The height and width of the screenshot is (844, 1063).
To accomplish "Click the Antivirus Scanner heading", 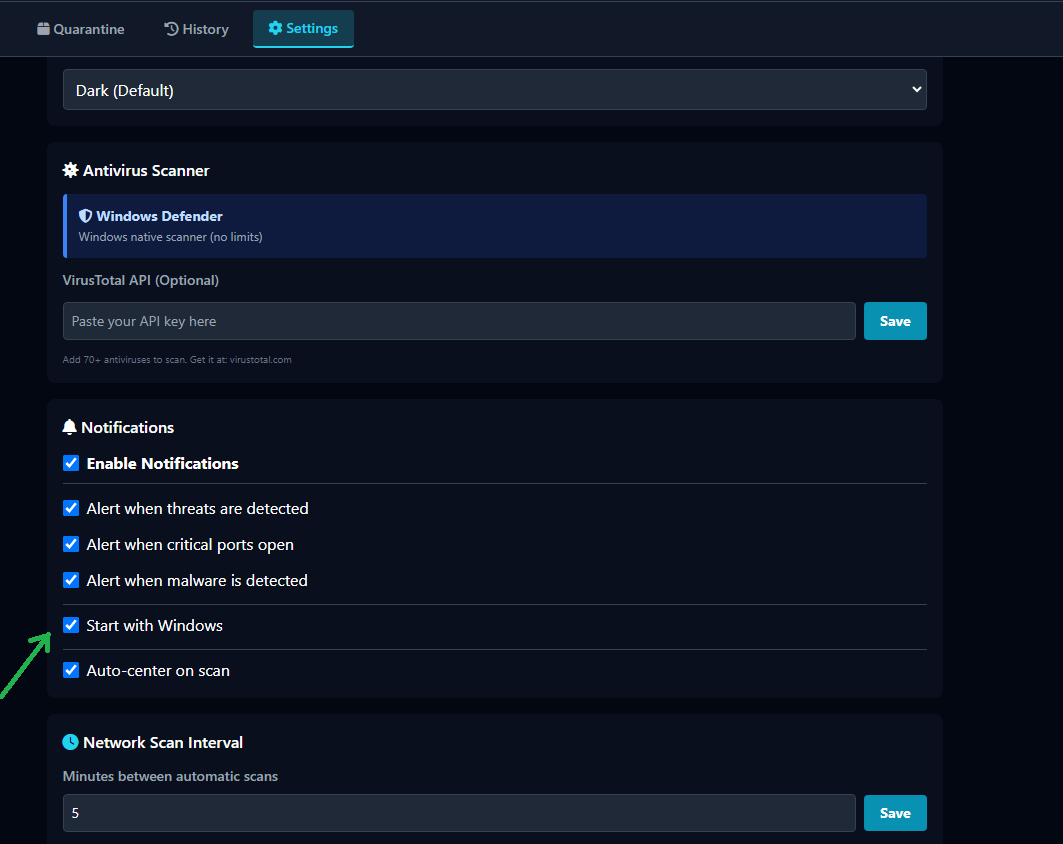I will pos(146,170).
